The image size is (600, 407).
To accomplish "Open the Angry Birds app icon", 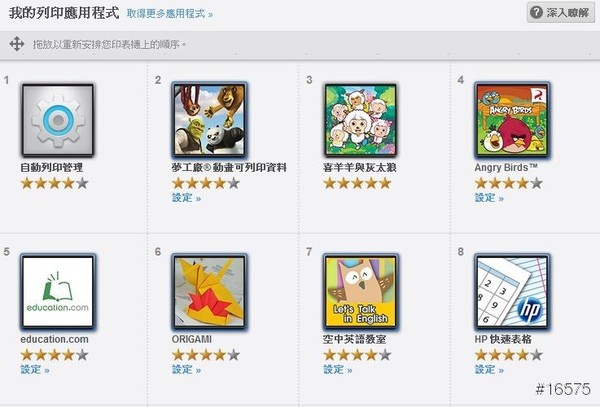I will (512, 120).
